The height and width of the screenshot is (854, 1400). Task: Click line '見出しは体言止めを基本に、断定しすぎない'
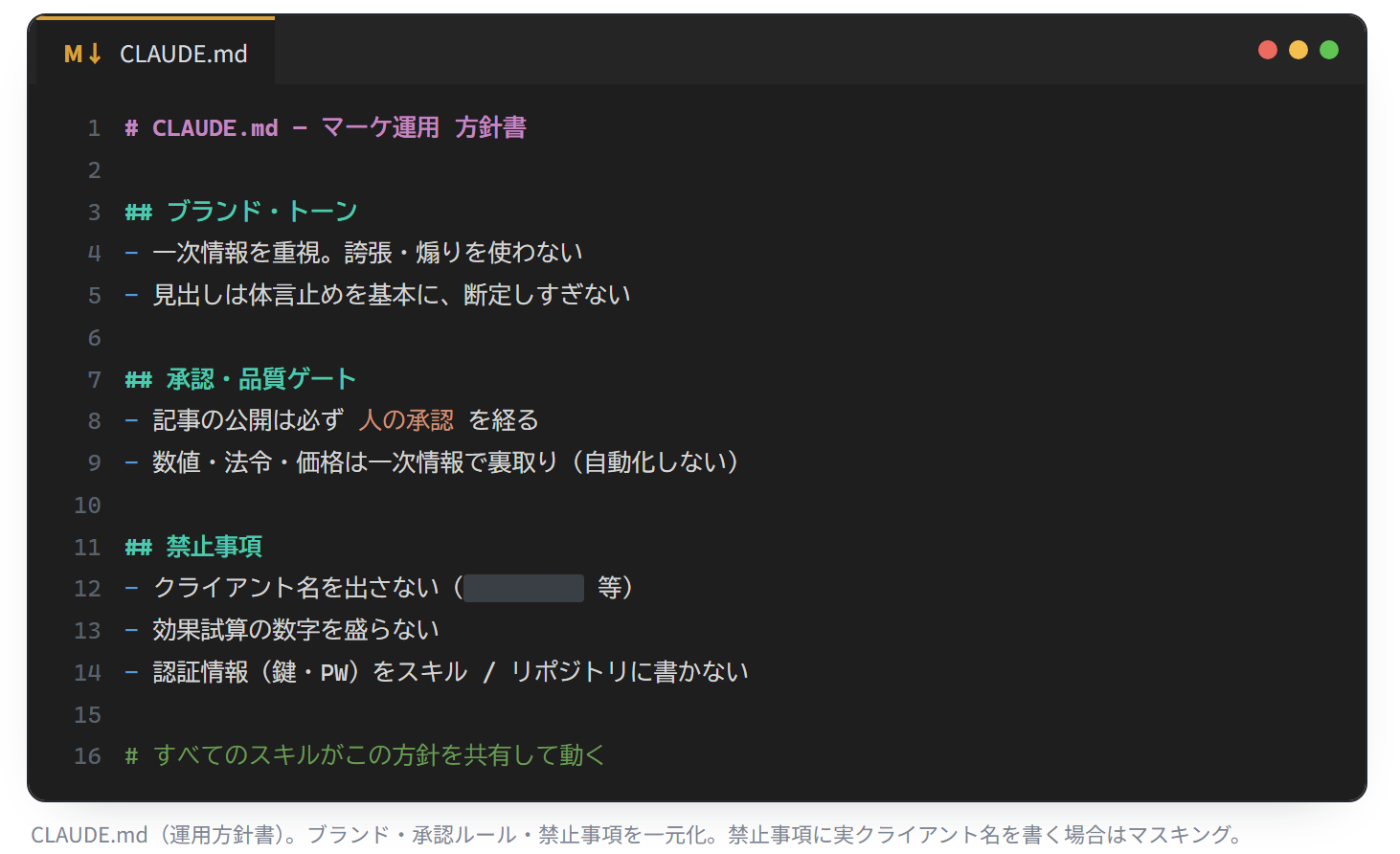[x=392, y=295]
